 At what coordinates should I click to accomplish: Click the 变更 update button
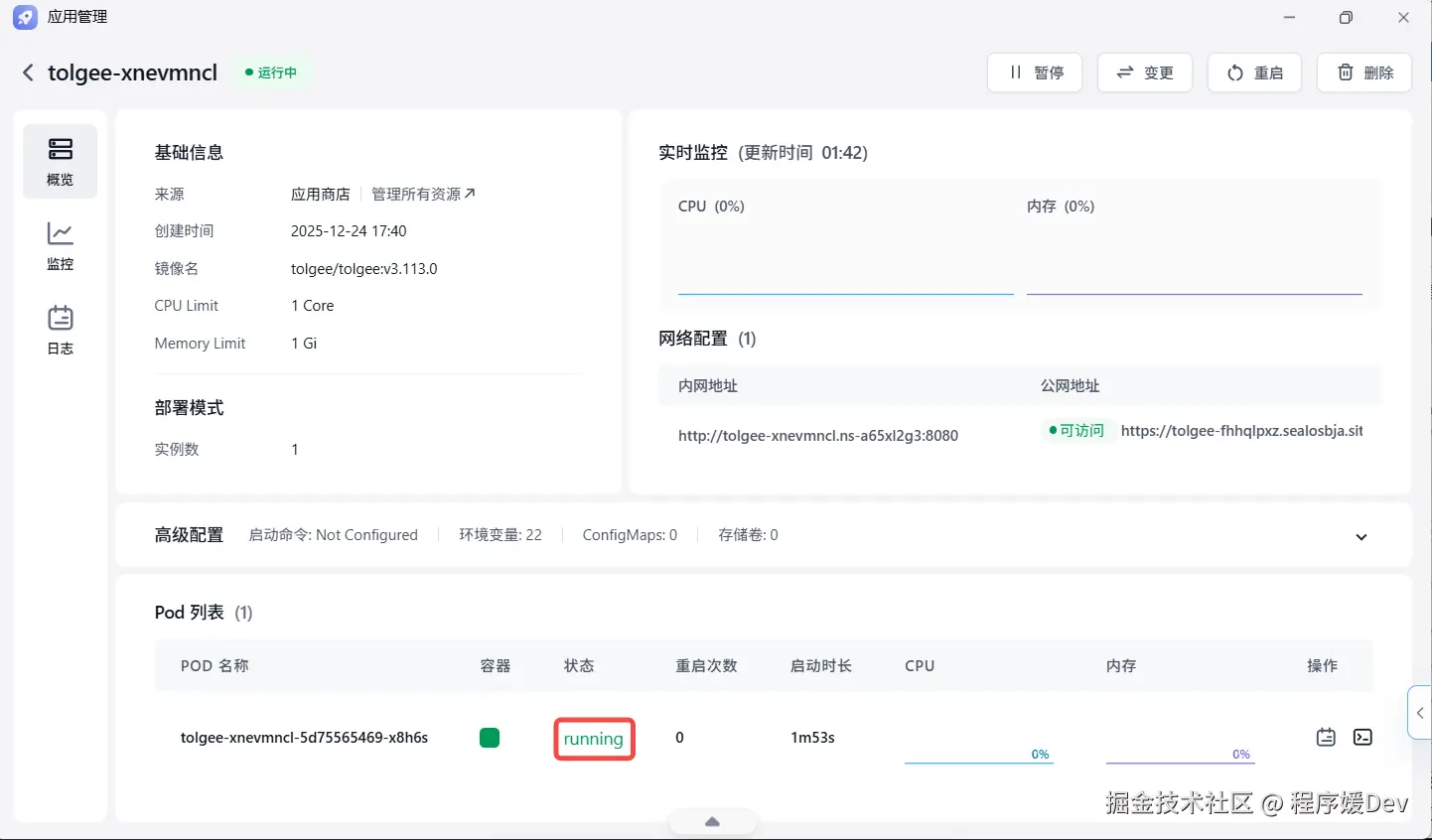click(x=1145, y=72)
